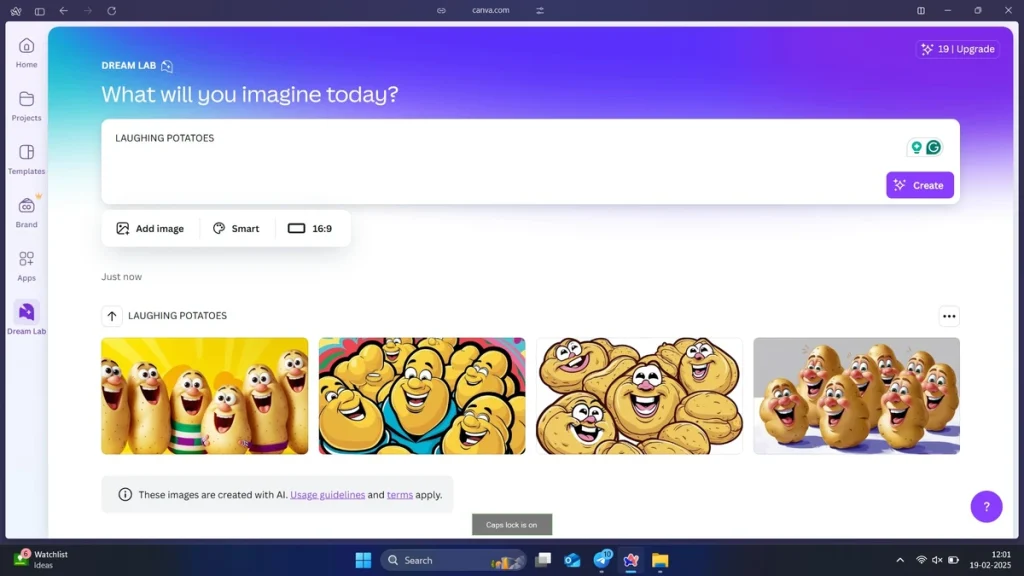Click the 19 | Upgrade credits button
The width and height of the screenshot is (1024, 576).
(x=957, y=49)
